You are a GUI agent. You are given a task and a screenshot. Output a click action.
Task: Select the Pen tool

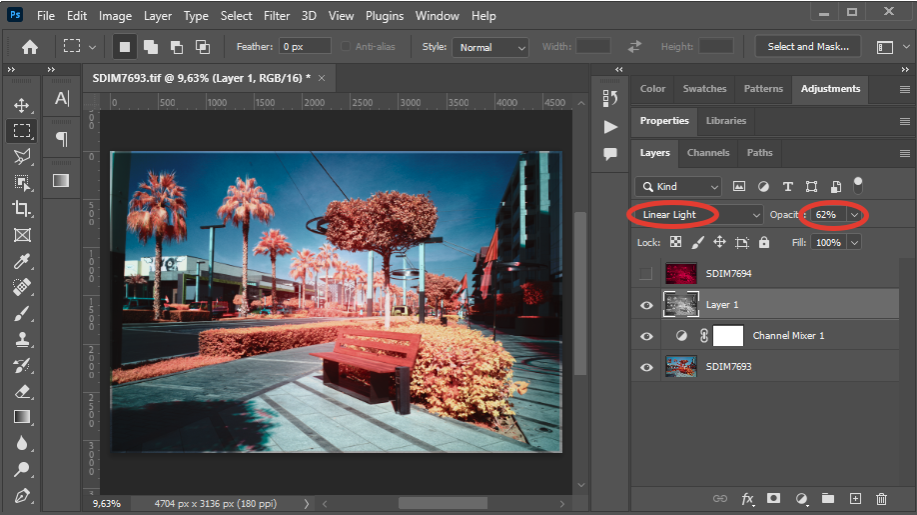(21, 495)
